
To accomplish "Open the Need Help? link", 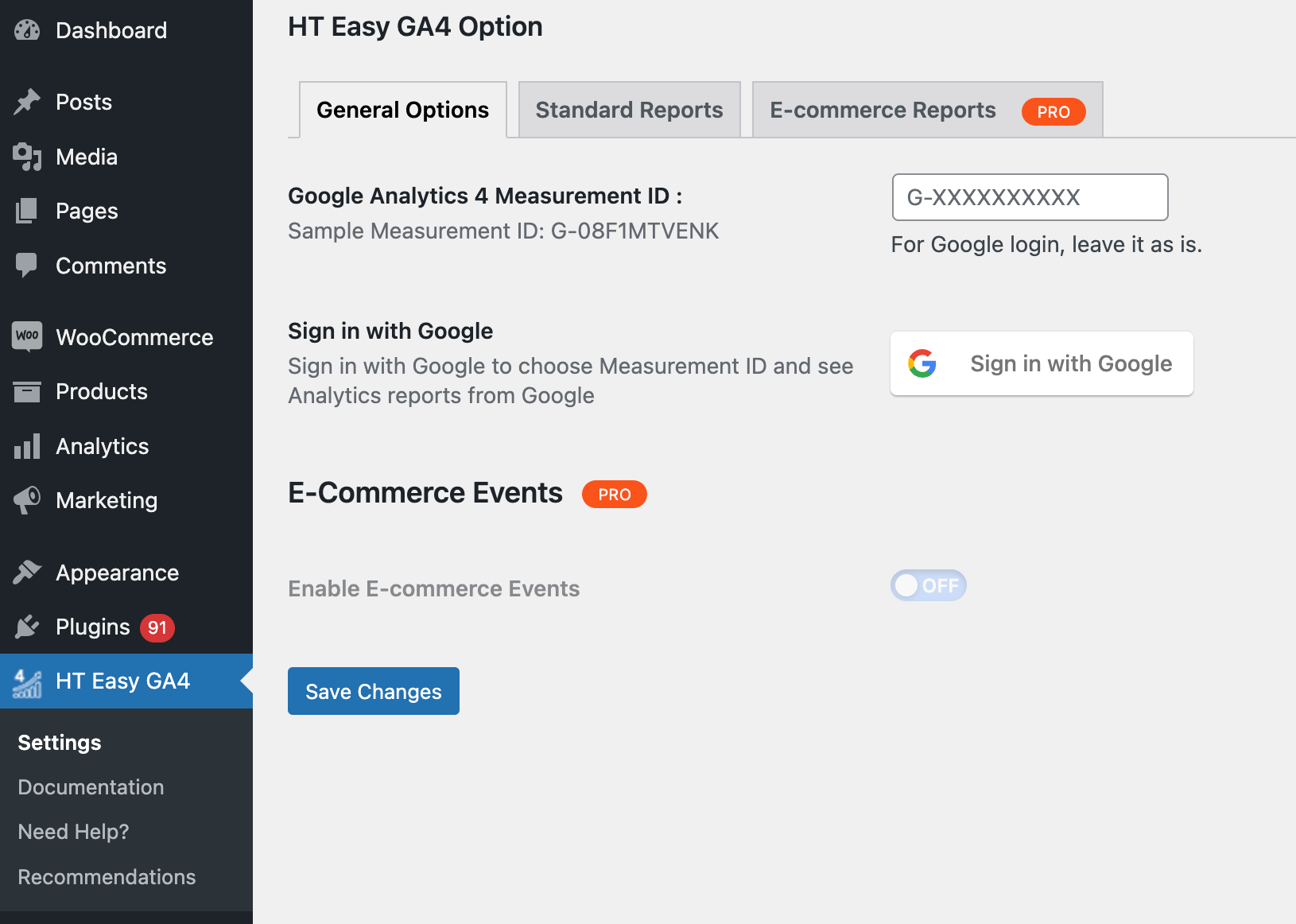I will (x=74, y=832).
